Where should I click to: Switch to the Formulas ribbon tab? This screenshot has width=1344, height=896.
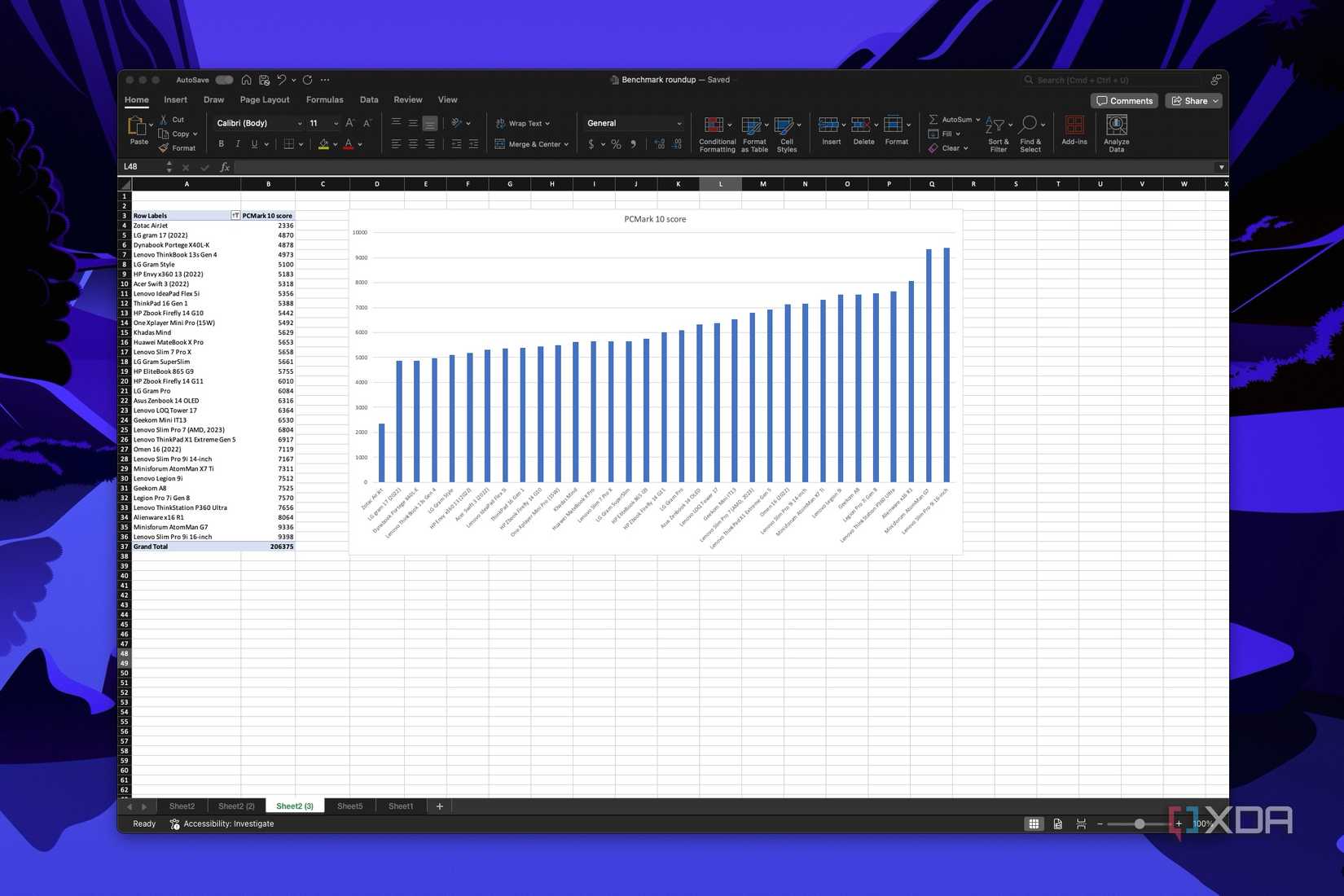coord(324,99)
